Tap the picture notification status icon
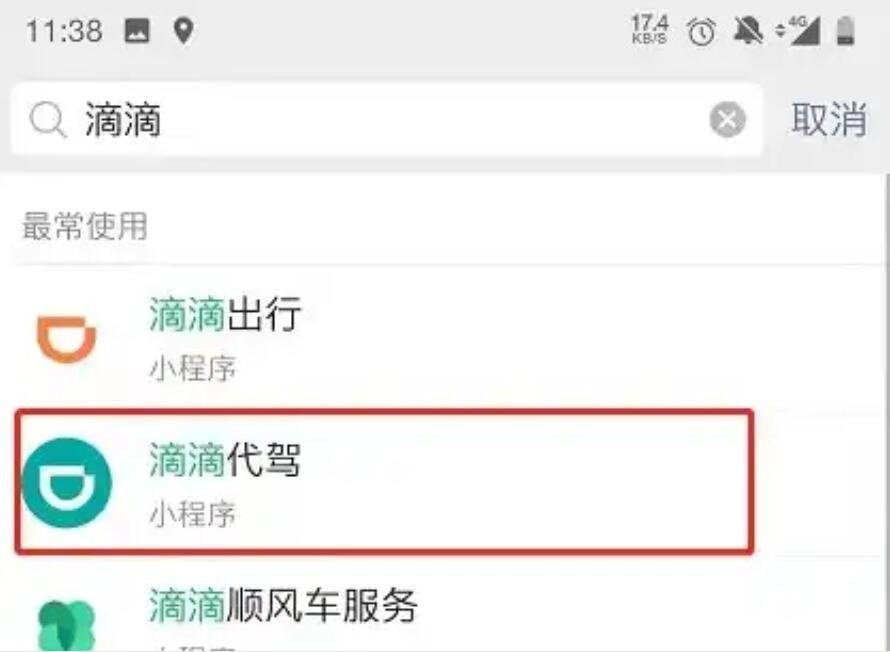The width and height of the screenshot is (890, 652). click(x=137, y=31)
